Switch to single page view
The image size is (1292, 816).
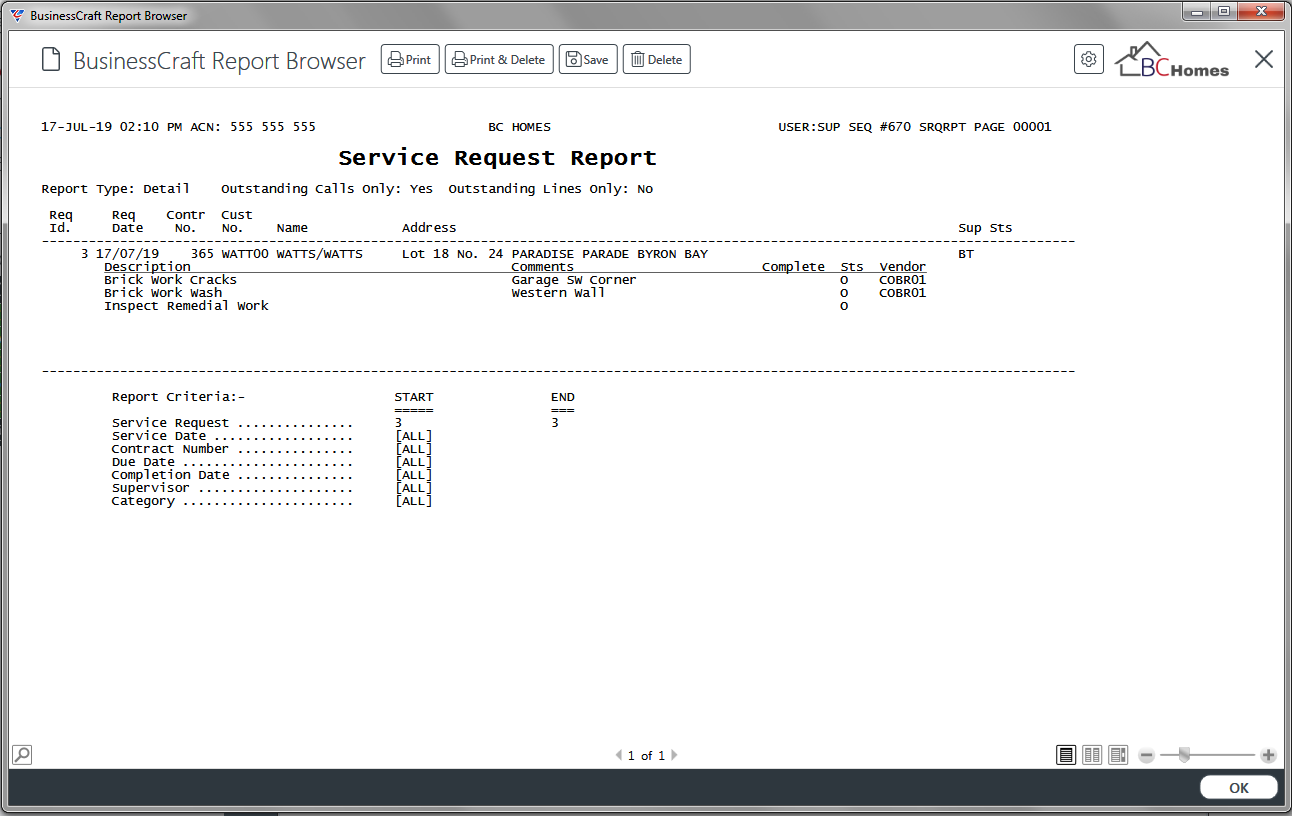1066,755
